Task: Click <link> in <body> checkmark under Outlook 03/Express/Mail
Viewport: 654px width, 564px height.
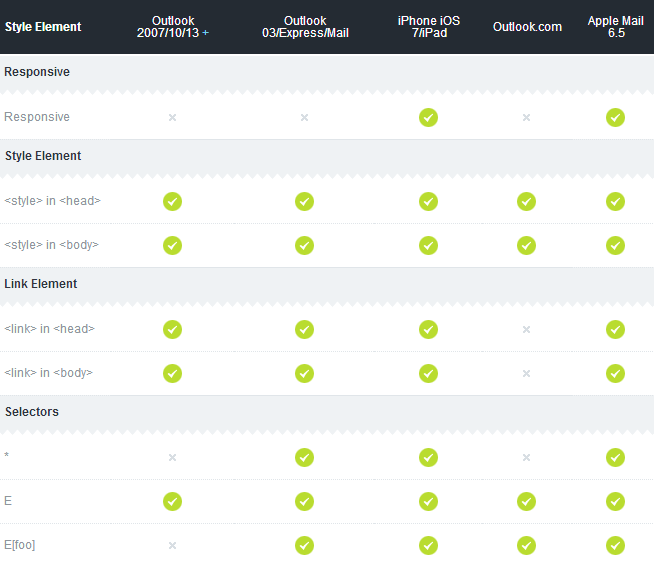Action: pyautogui.click(x=304, y=373)
